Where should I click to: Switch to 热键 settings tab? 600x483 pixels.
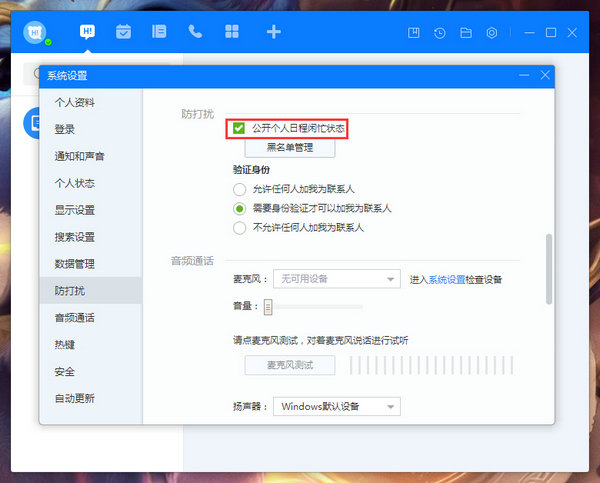coord(65,345)
